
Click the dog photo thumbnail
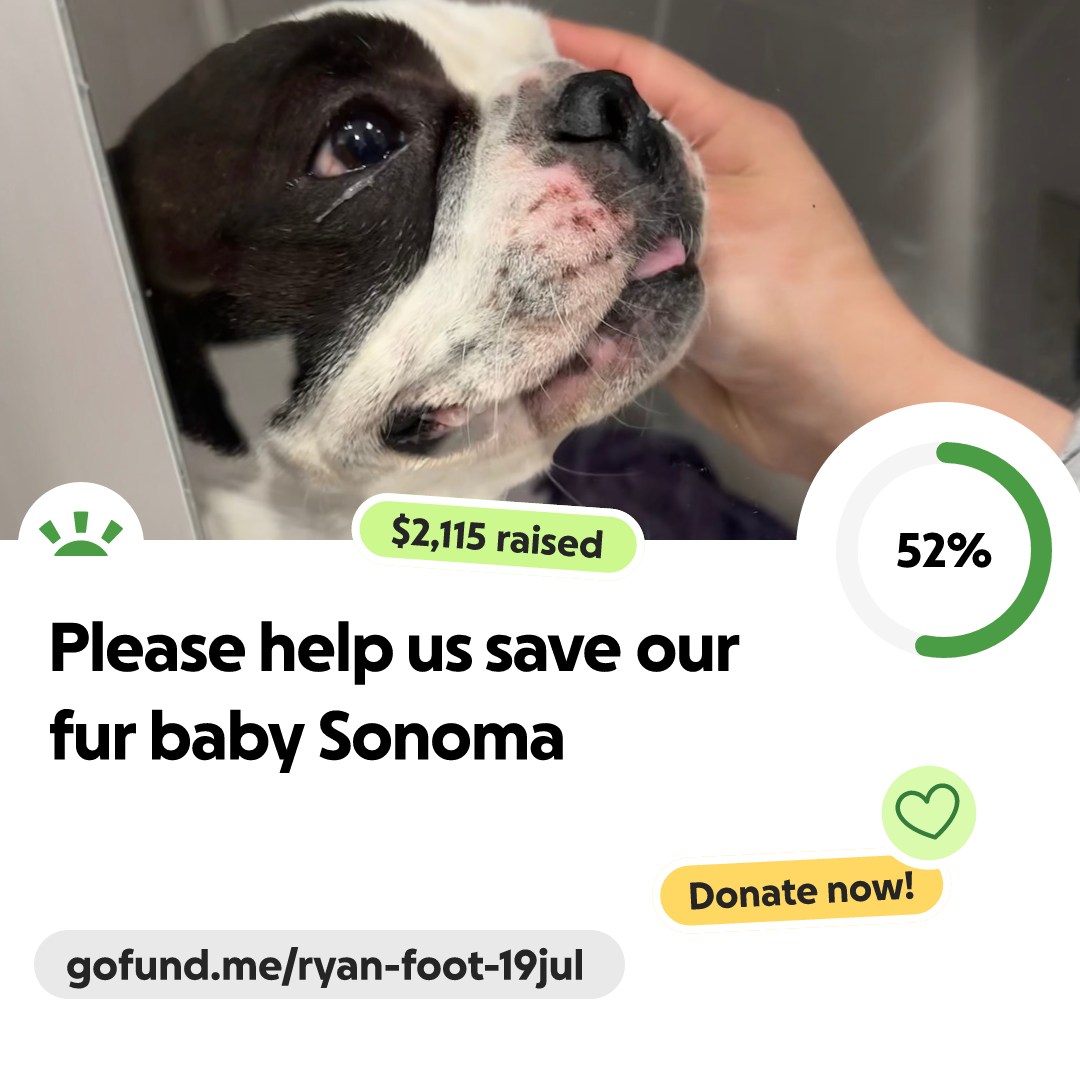click(540, 269)
